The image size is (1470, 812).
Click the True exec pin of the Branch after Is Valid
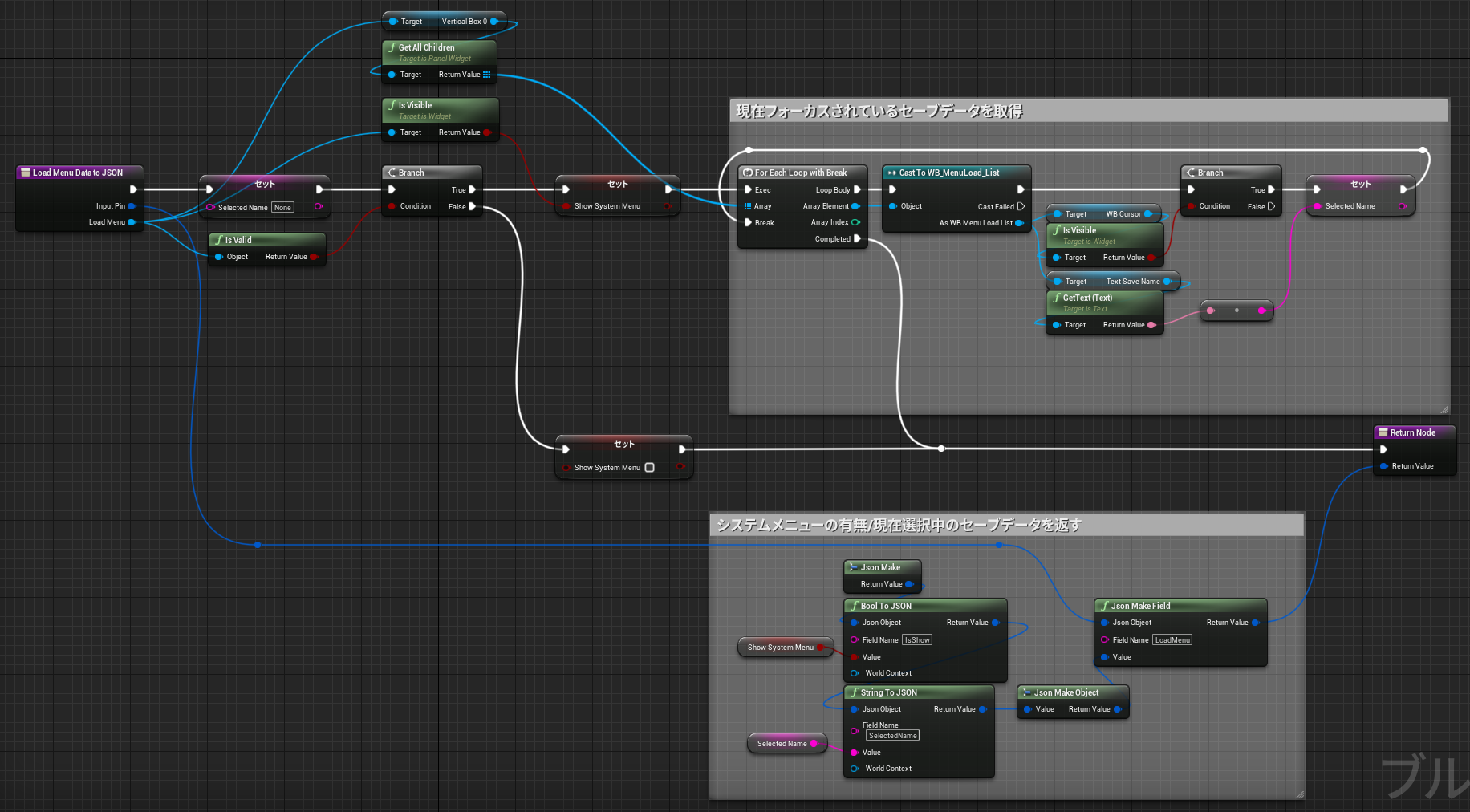472,190
